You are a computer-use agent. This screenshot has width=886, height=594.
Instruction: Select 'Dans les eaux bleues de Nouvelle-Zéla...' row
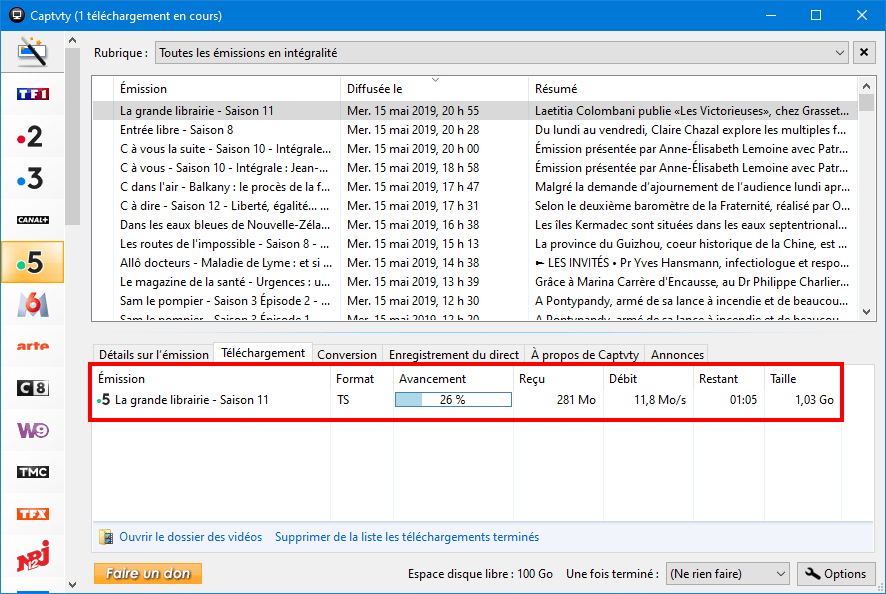tap(475, 225)
